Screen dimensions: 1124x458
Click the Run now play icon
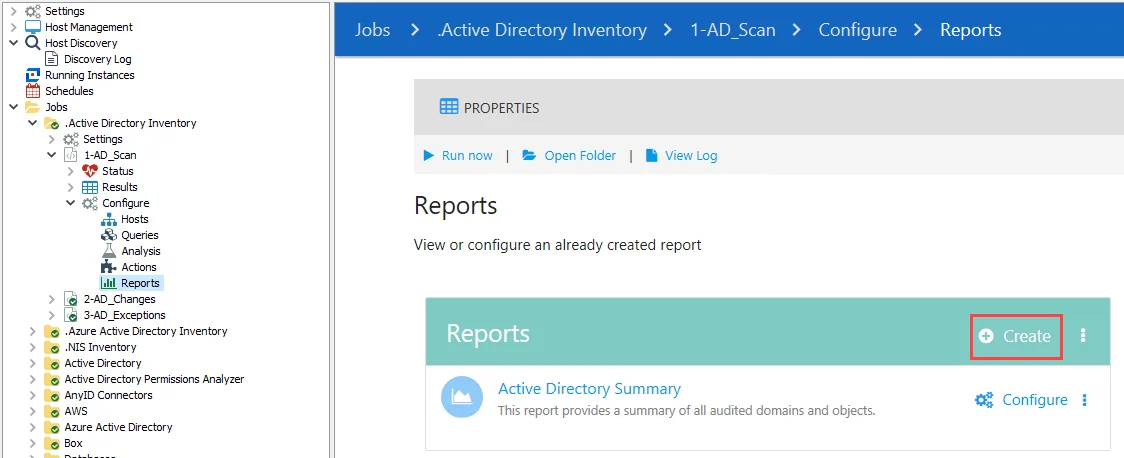429,156
